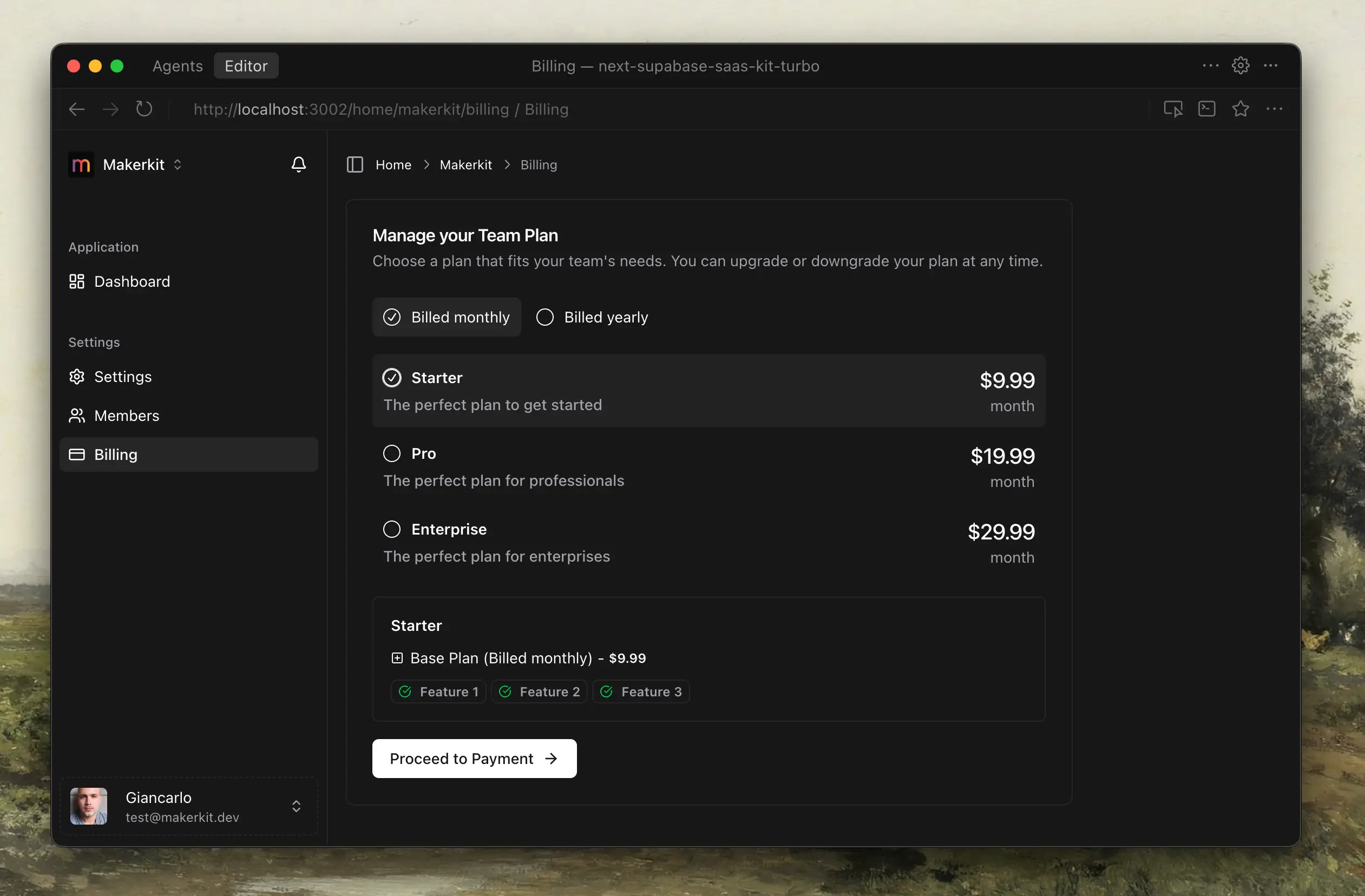The image size is (1365, 896).
Task: Select the Pro plan radio
Action: coord(392,453)
